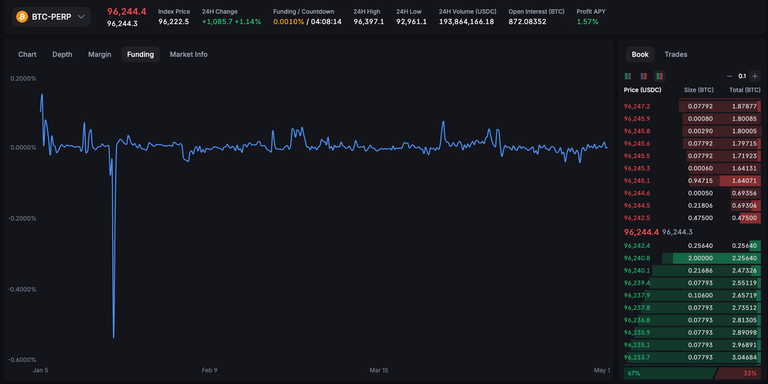Click total 3.04684 in bottom bid row

click(x=744, y=358)
